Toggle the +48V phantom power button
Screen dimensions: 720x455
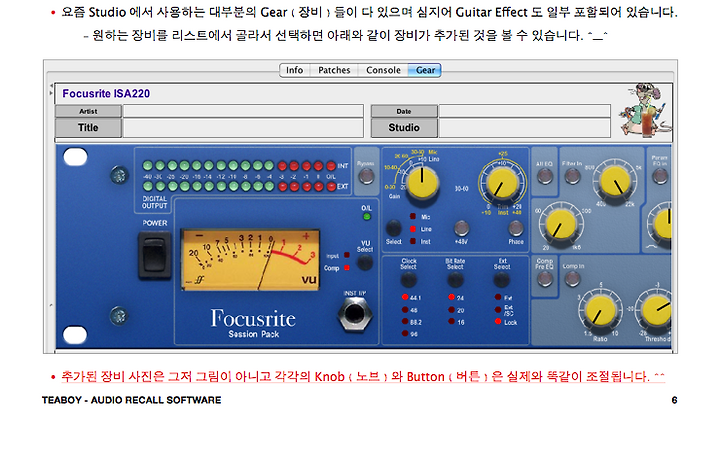[461, 228]
